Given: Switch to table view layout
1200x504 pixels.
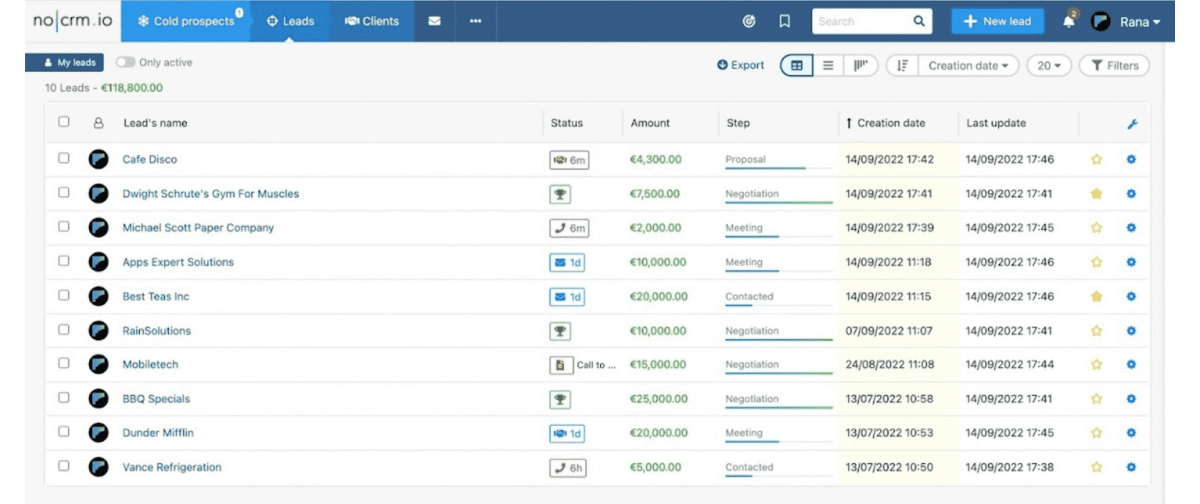Looking at the screenshot, I should 797,66.
